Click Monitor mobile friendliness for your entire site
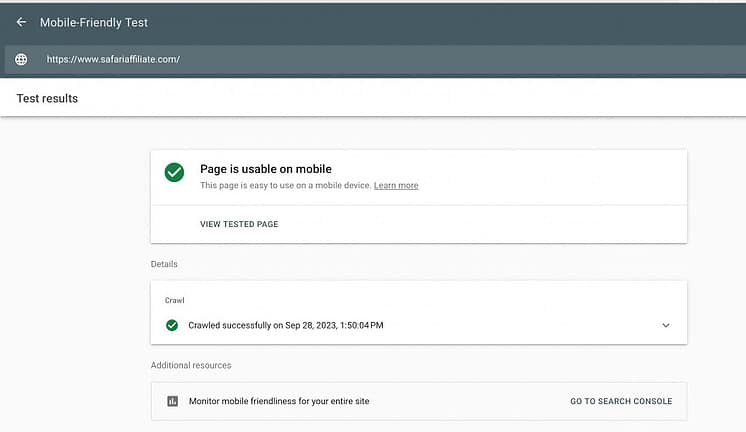 (x=279, y=401)
